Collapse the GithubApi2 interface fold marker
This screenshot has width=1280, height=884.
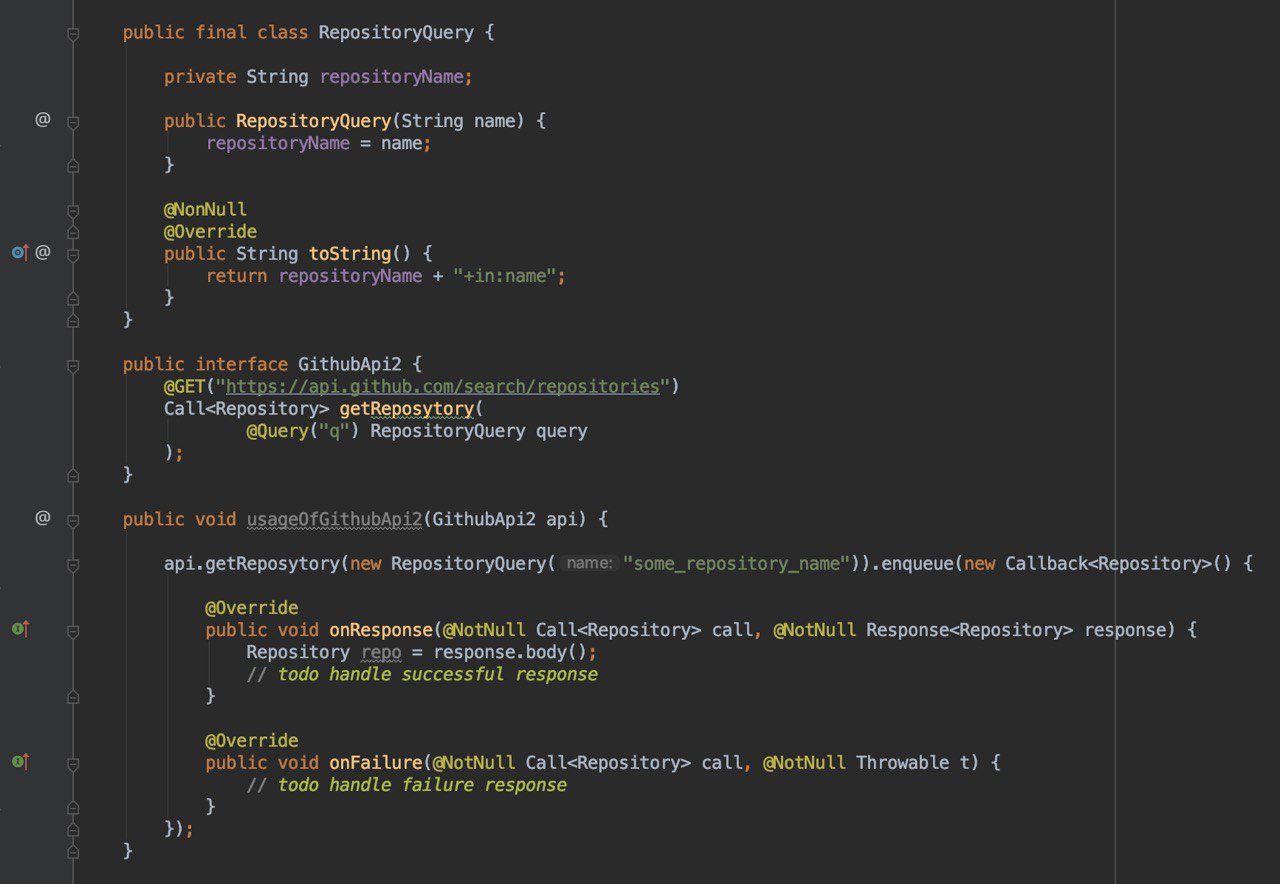(72, 366)
